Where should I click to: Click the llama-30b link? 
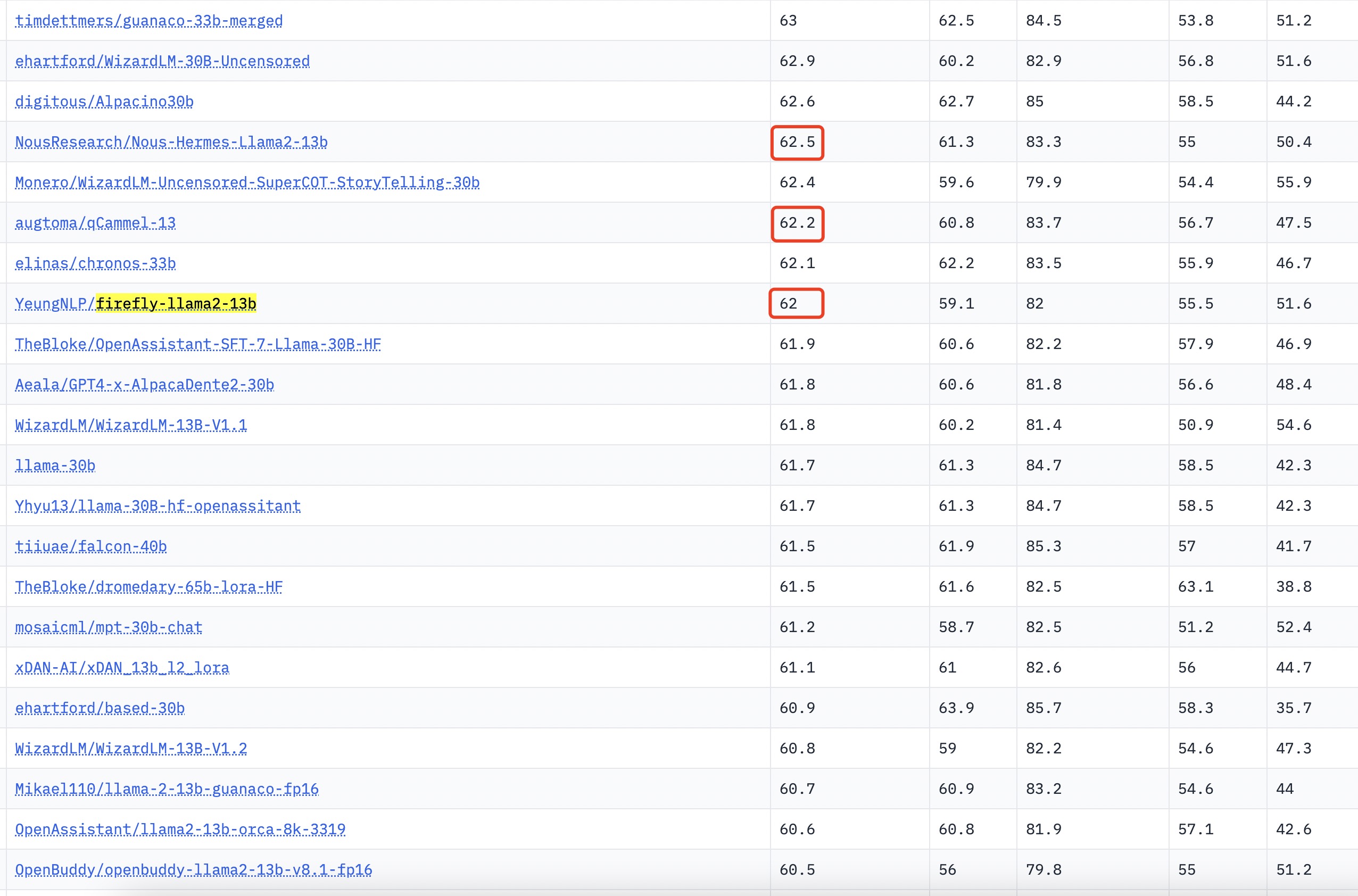click(x=55, y=466)
